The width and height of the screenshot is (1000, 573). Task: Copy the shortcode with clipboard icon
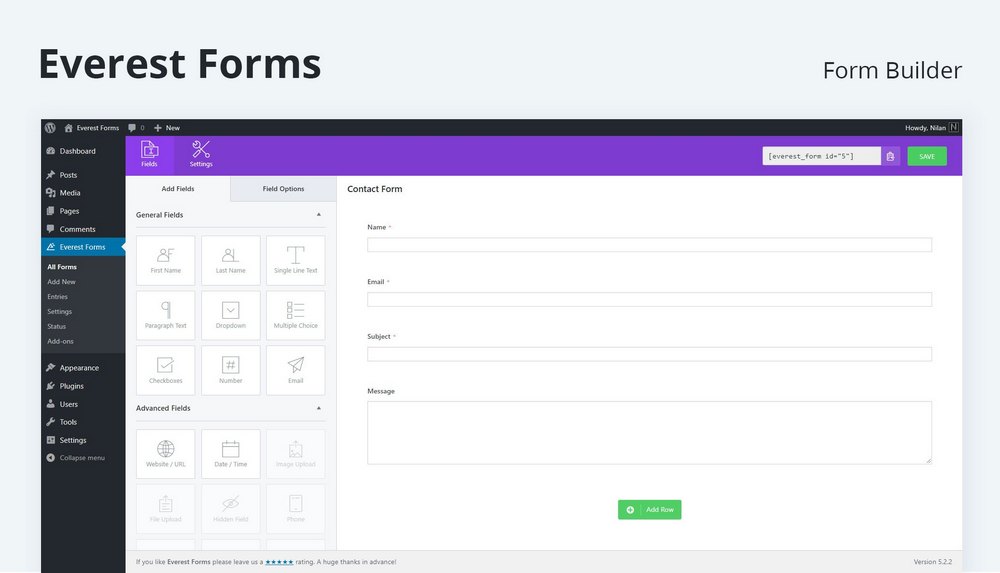890,156
